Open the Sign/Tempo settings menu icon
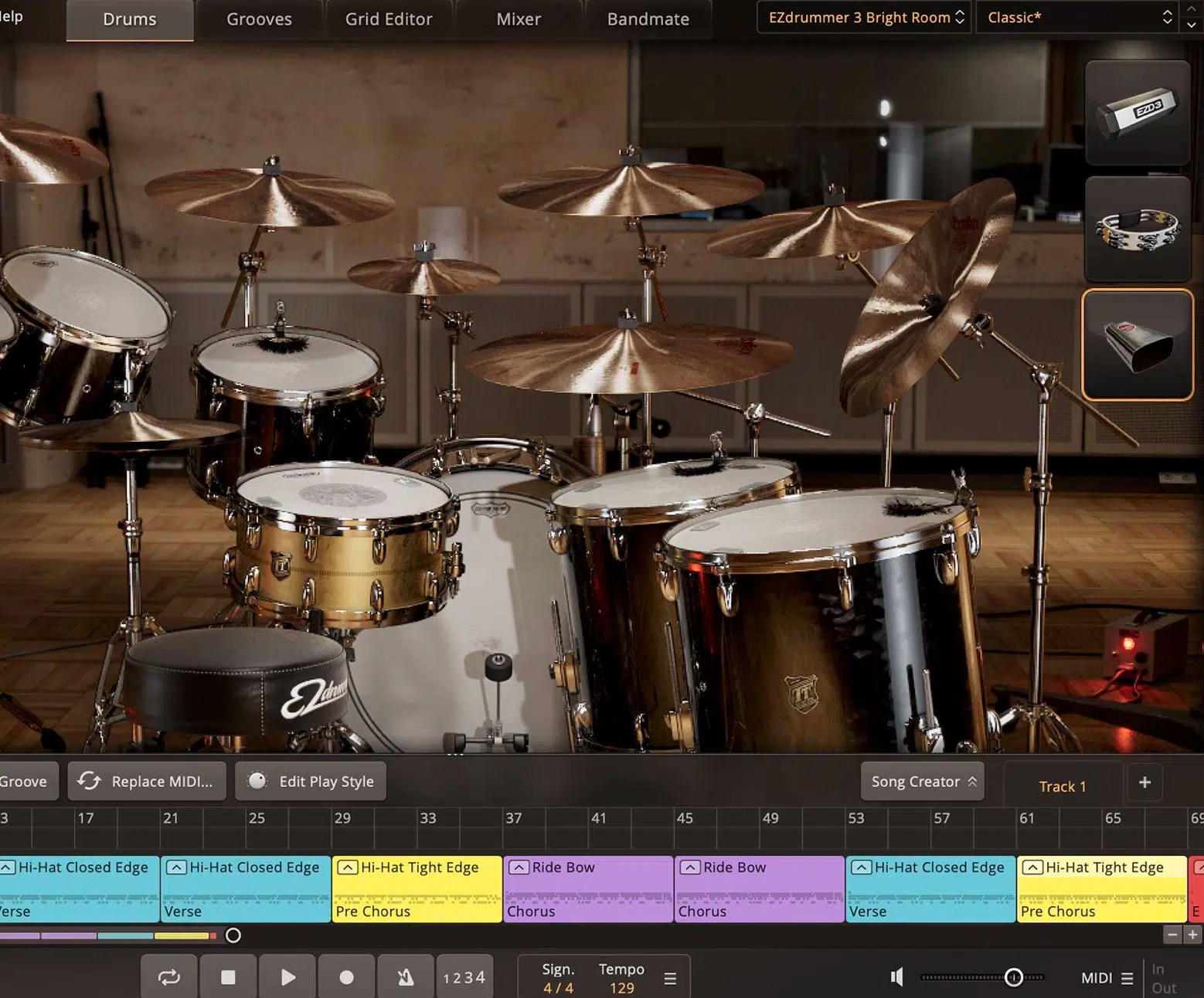This screenshot has width=1204, height=998. click(x=669, y=976)
